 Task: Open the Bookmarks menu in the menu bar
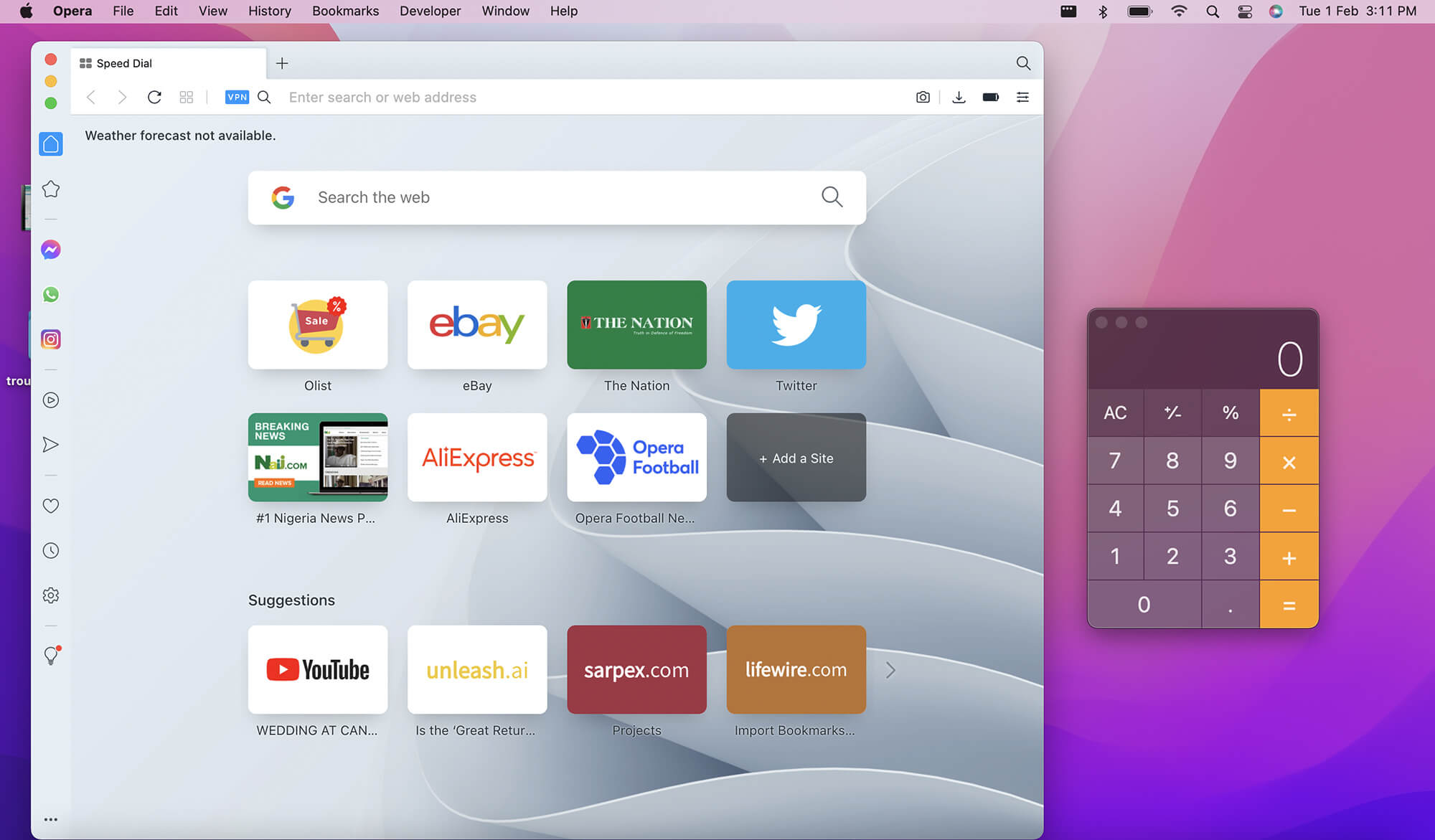click(x=345, y=11)
